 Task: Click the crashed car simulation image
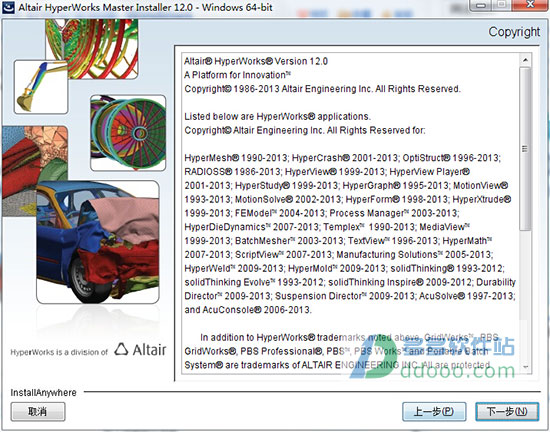pos(98,242)
